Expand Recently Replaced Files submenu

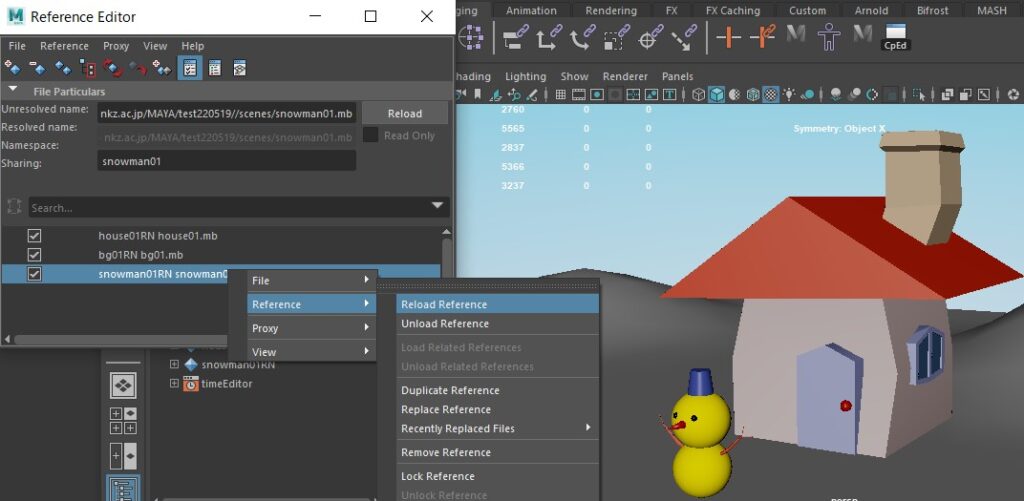(x=497, y=428)
